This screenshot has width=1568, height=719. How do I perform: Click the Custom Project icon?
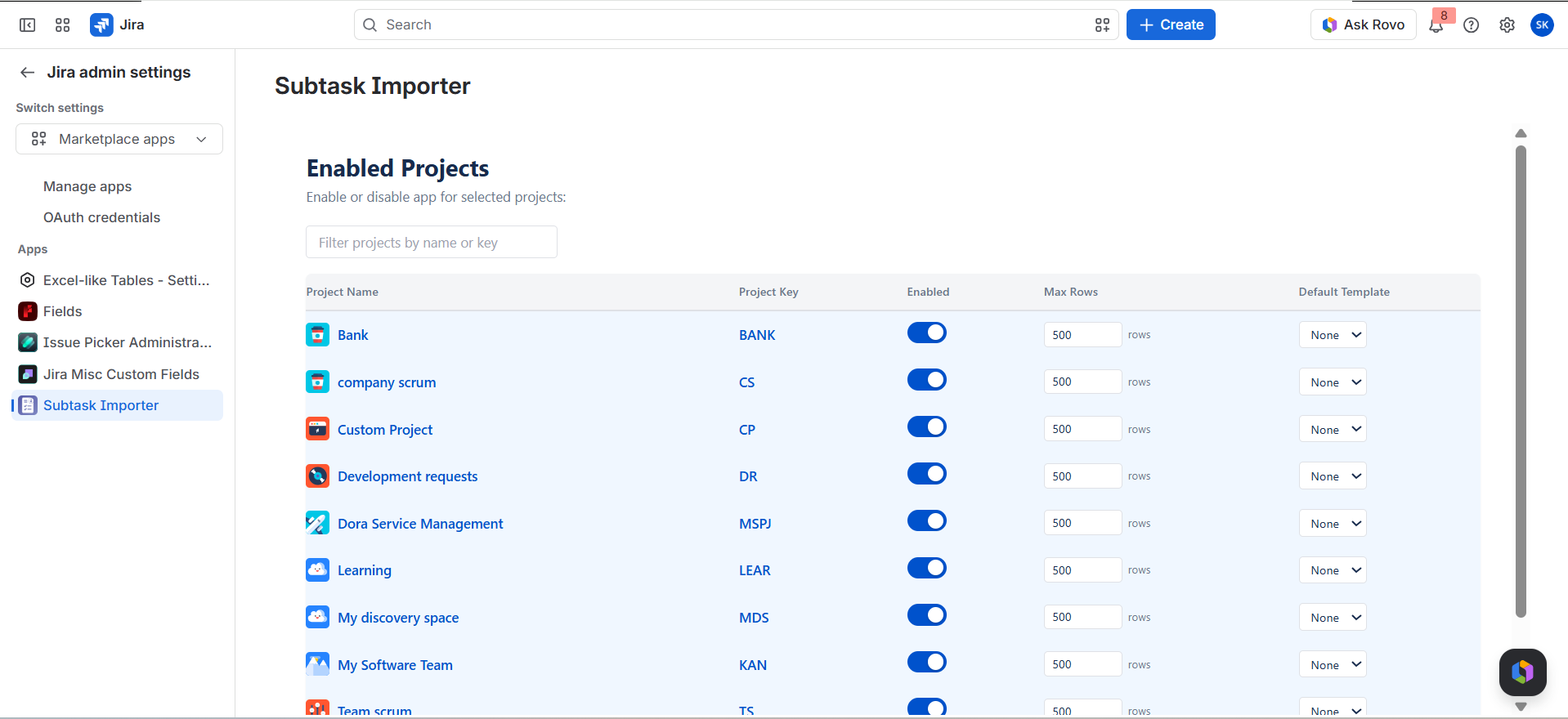click(317, 429)
